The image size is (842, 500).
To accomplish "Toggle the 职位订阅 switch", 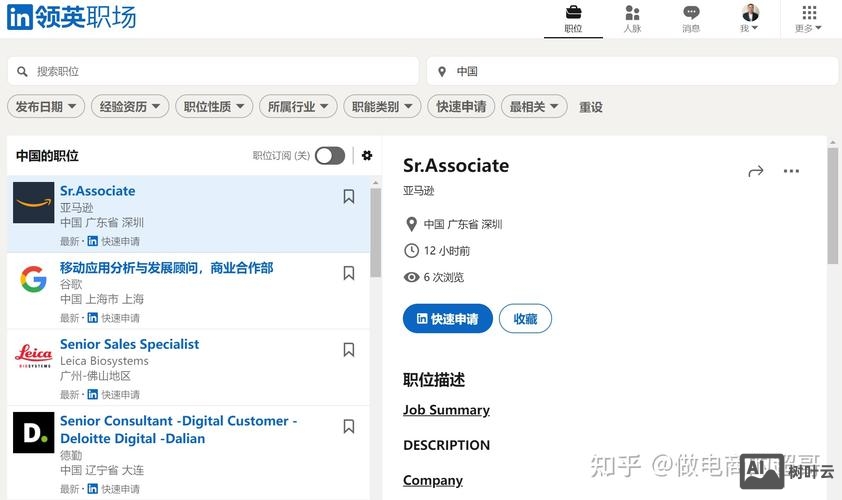I will click(330, 156).
